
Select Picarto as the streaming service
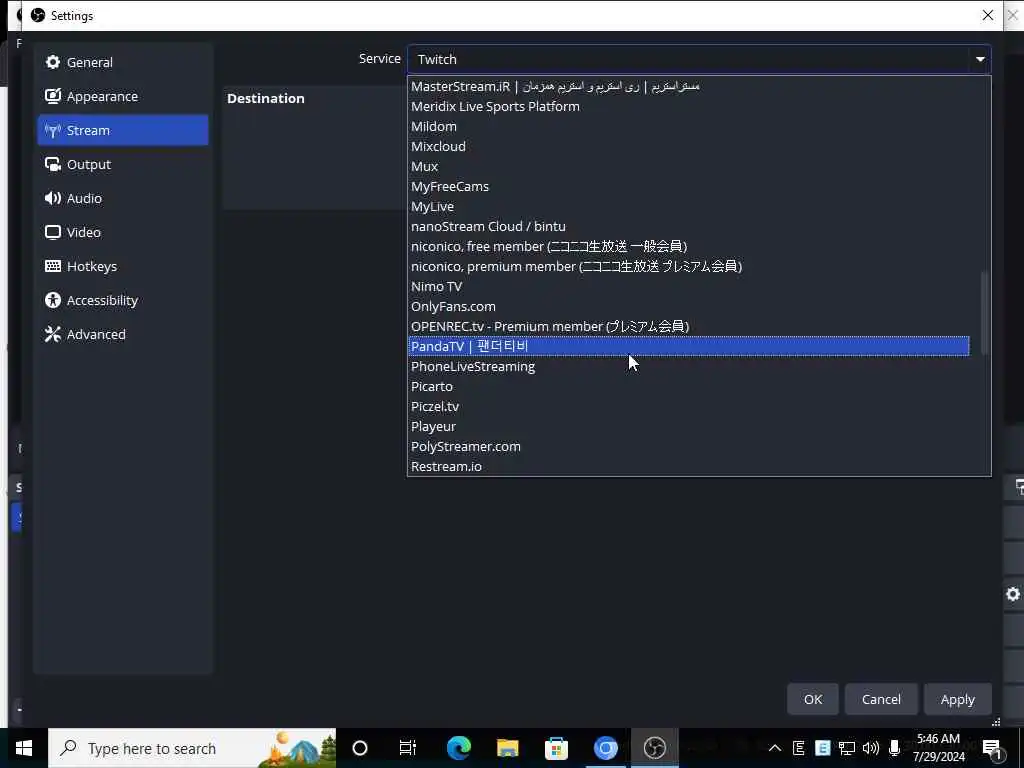689,387
